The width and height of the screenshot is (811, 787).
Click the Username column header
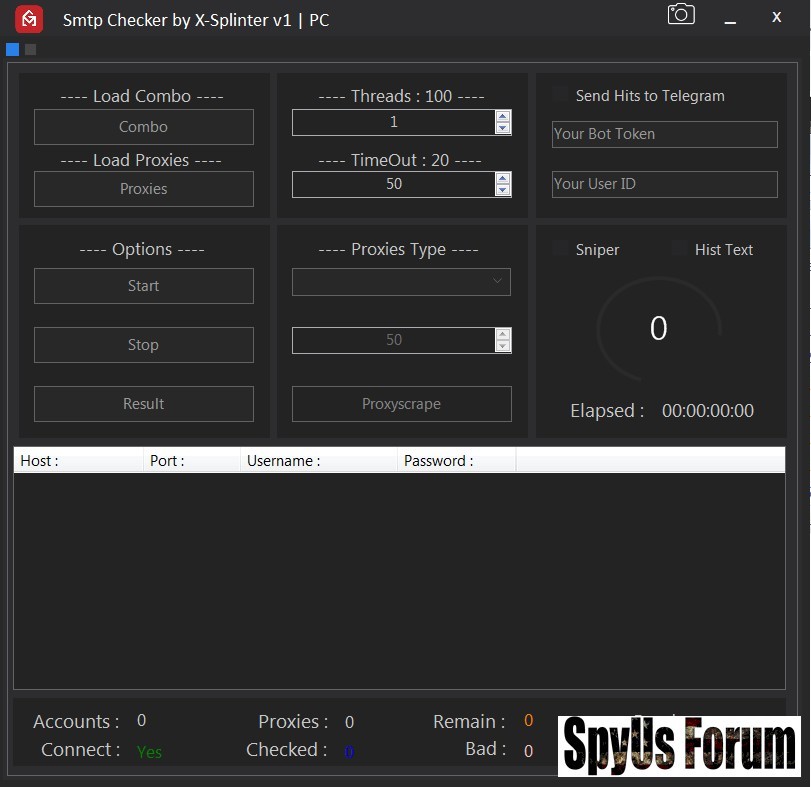(x=318, y=461)
